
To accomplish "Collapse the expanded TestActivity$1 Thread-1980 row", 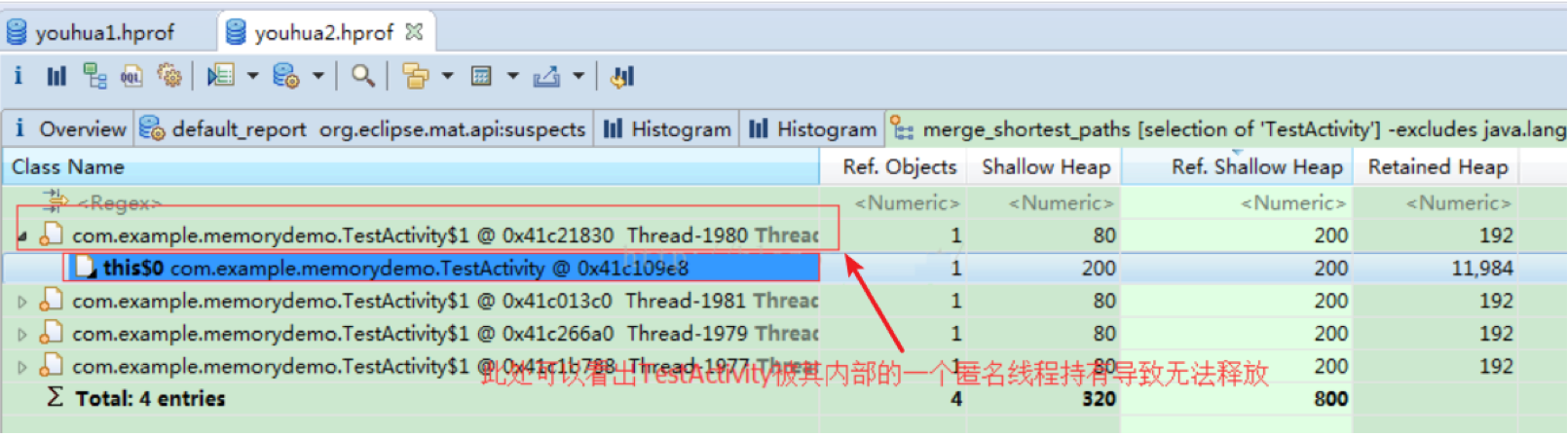I will click(x=22, y=236).
